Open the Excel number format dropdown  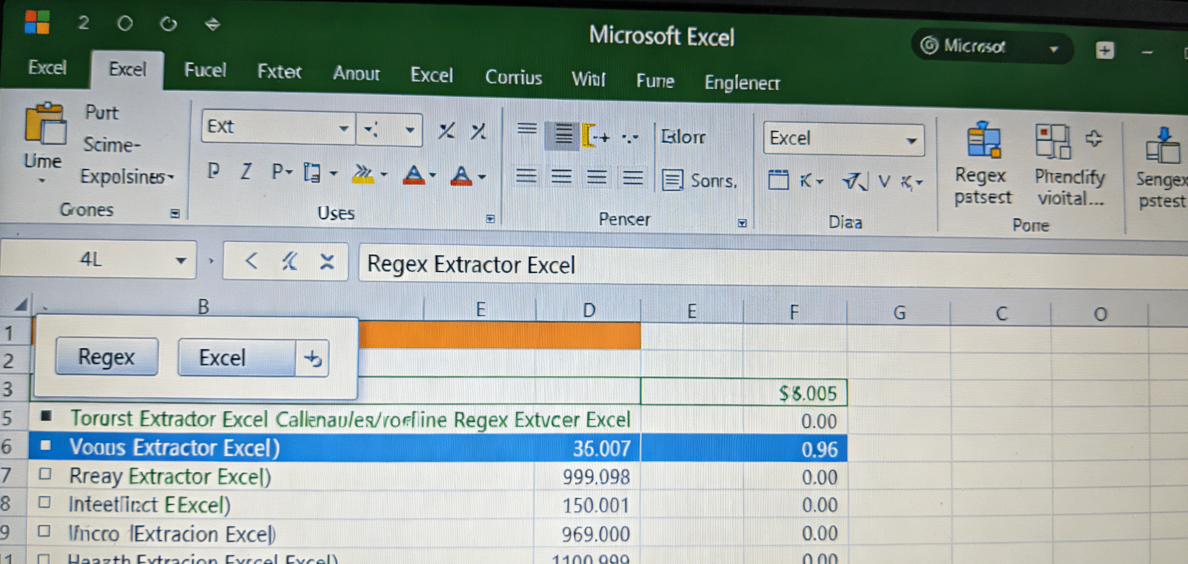point(911,140)
